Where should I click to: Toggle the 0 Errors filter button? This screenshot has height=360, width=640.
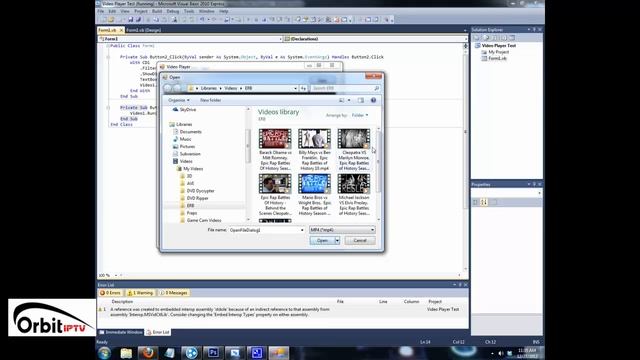(110, 293)
